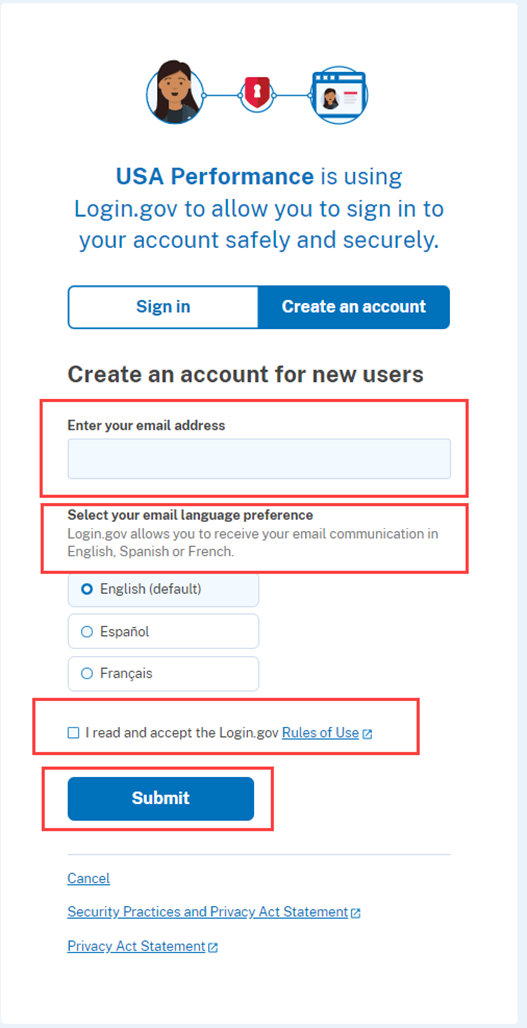
Task: Click the Cancel link
Action: pos(88,878)
